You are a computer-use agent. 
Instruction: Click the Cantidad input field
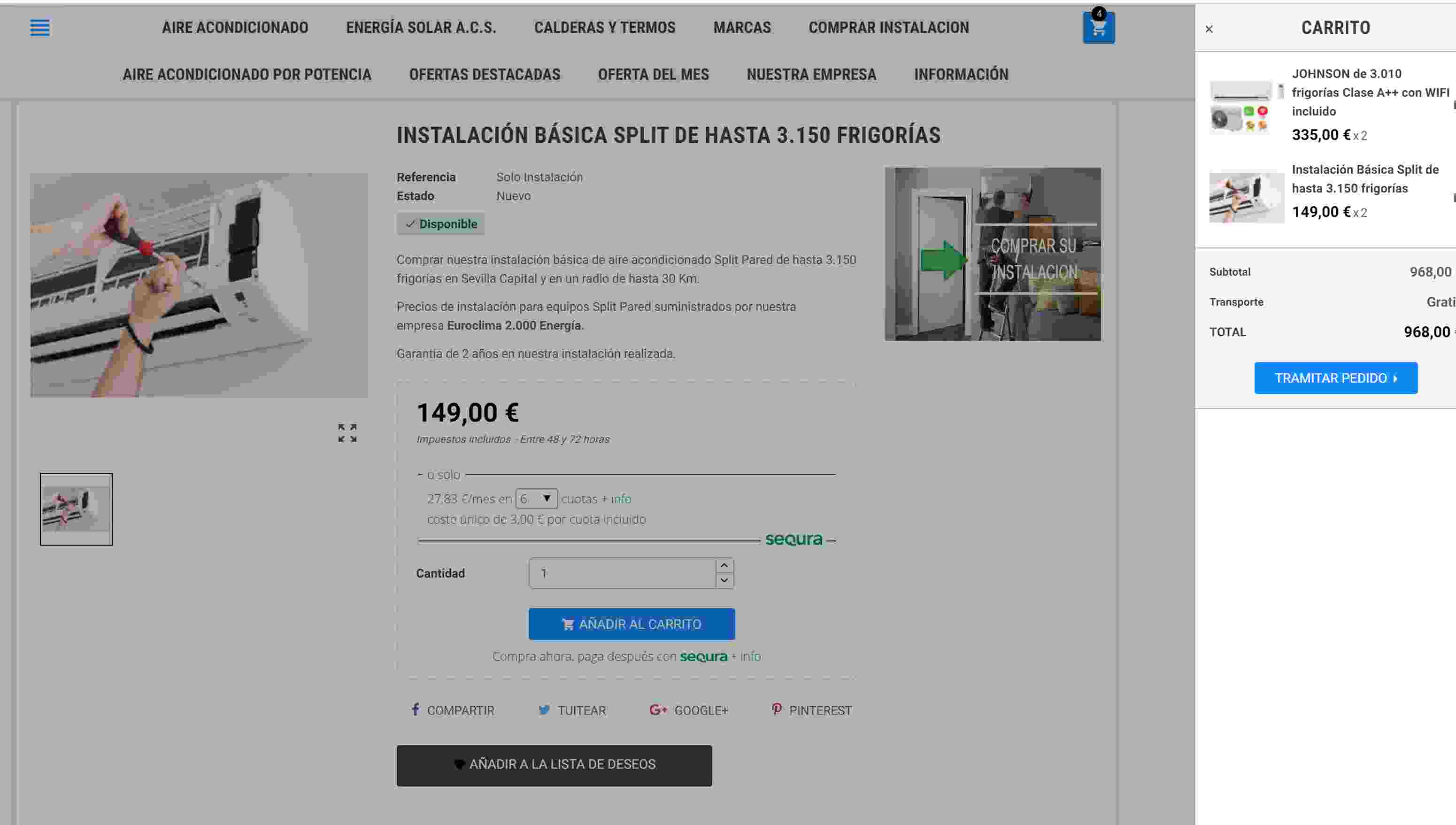[622, 573]
